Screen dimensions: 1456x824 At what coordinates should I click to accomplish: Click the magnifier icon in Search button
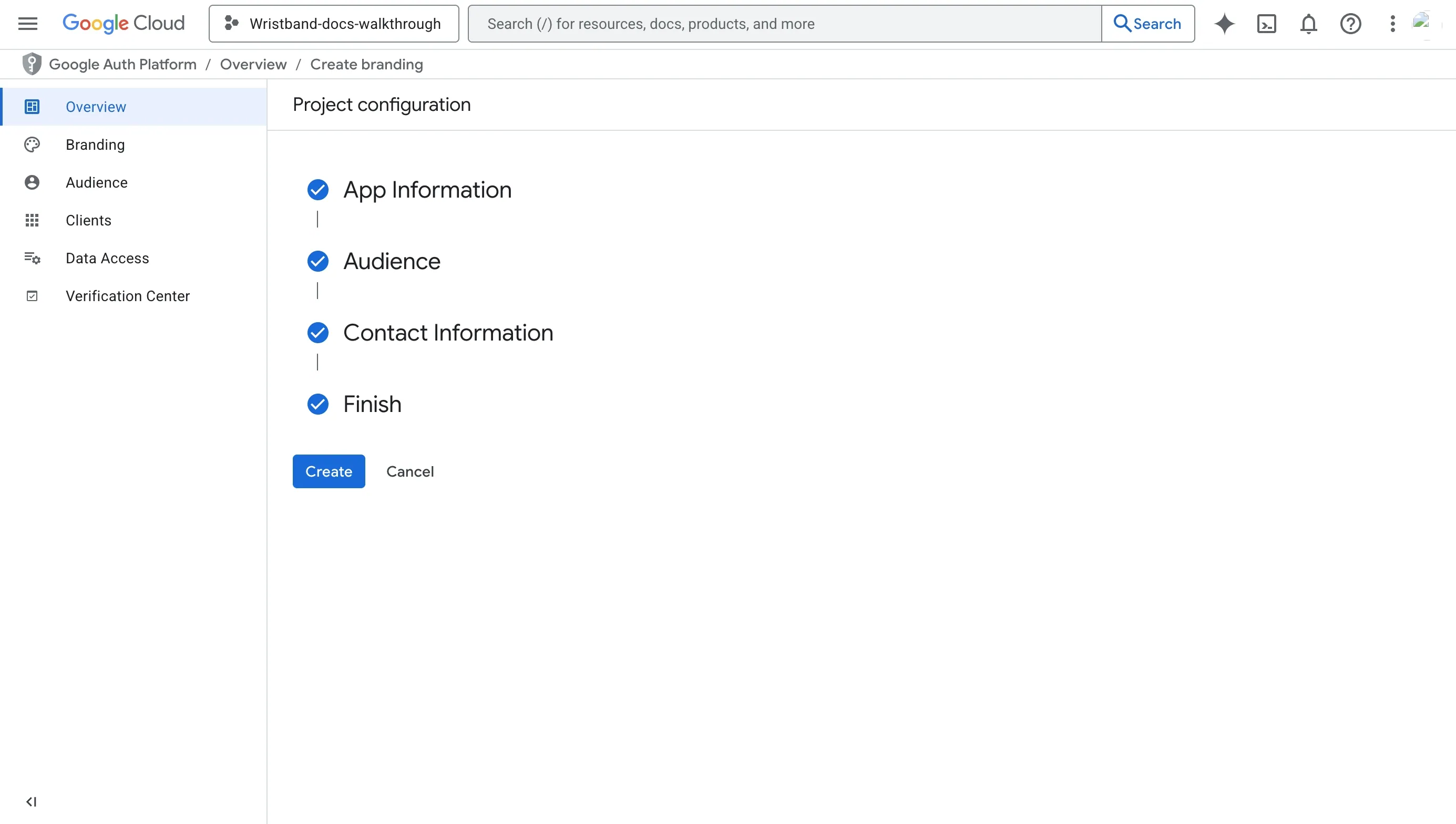click(x=1122, y=23)
